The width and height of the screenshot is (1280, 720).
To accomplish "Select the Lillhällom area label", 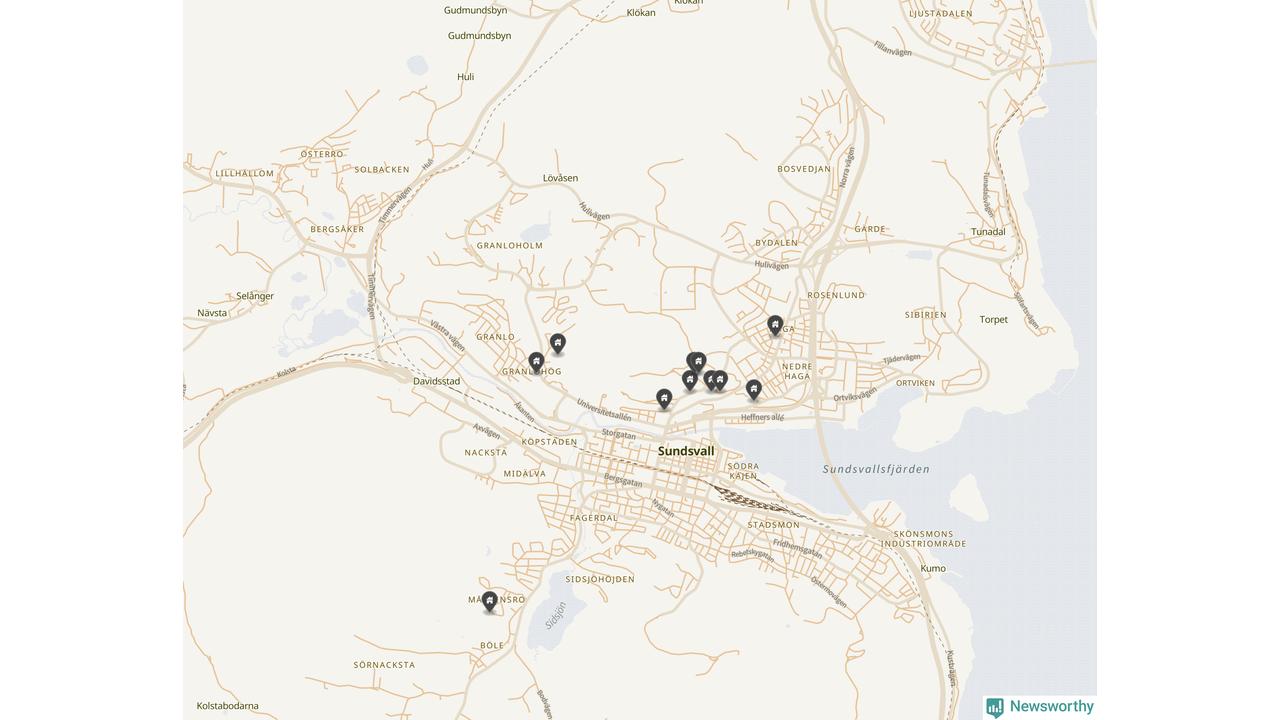I will pos(245,173).
